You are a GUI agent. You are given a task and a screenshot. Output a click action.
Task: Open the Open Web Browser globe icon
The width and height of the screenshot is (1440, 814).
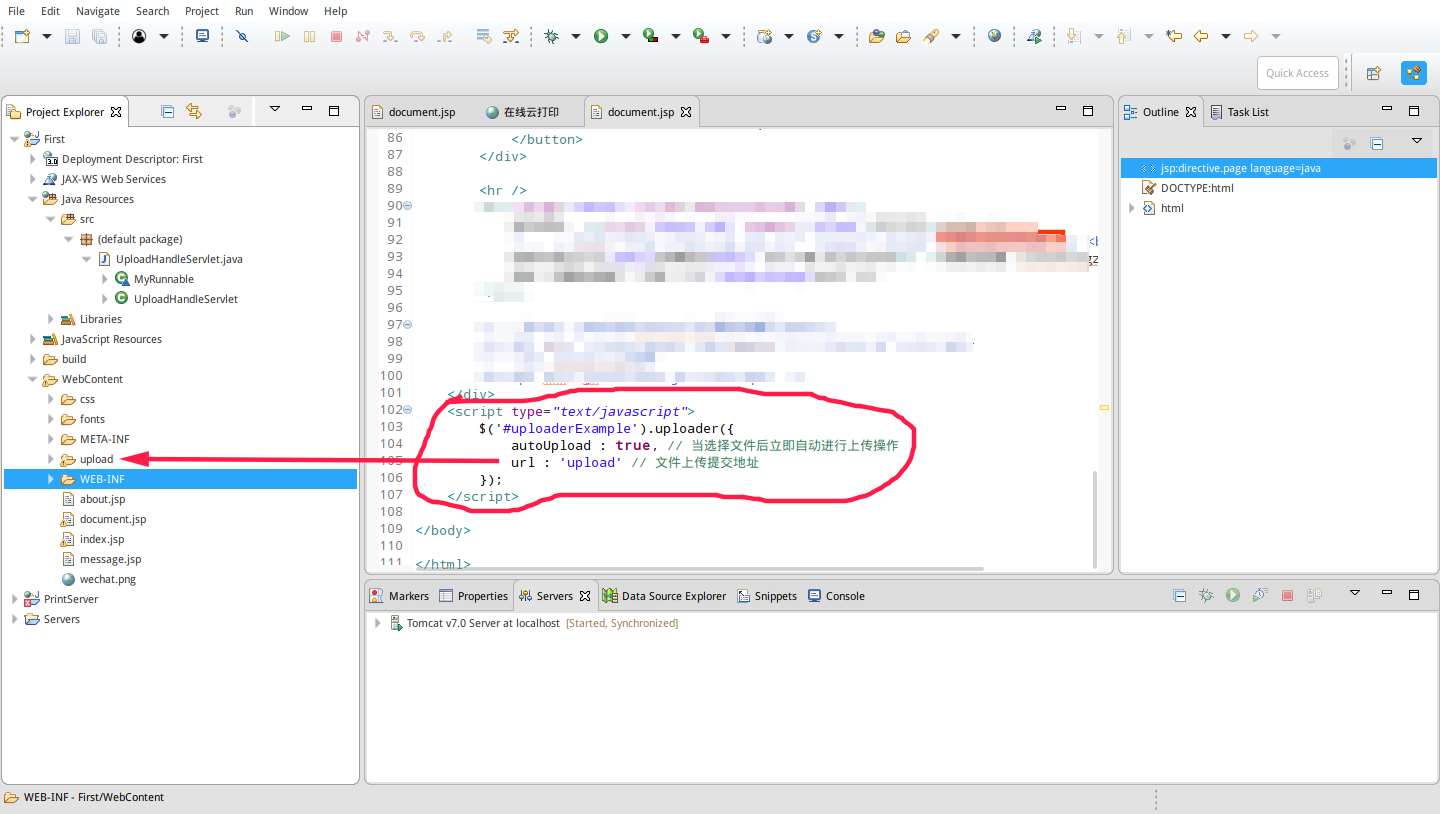coord(994,36)
